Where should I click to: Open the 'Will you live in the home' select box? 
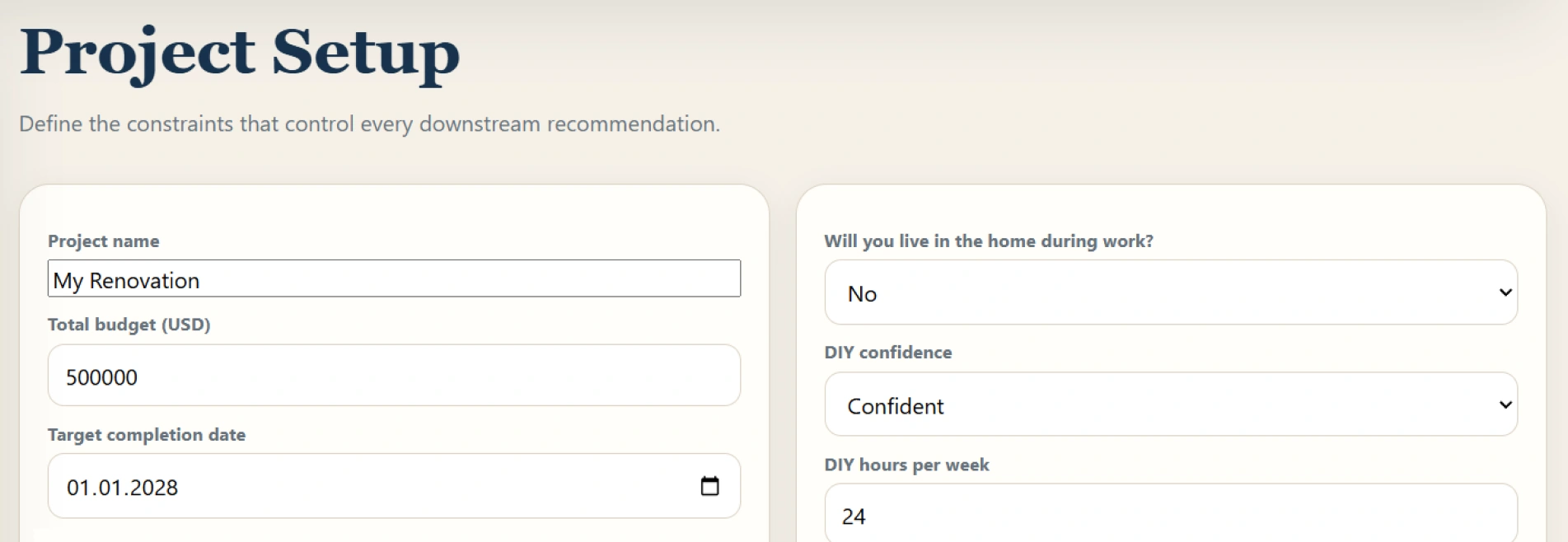tap(1171, 292)
